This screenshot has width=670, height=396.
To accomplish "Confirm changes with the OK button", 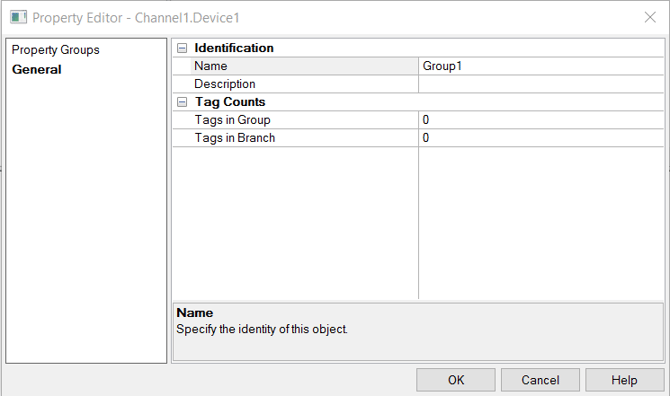I will click(x=456, y=380).
